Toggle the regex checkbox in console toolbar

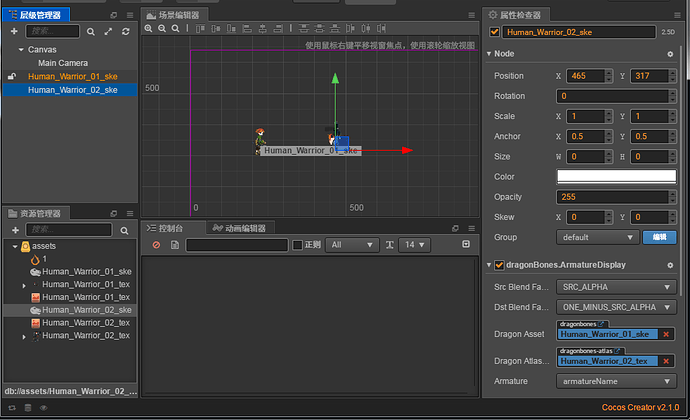[297, 245]
